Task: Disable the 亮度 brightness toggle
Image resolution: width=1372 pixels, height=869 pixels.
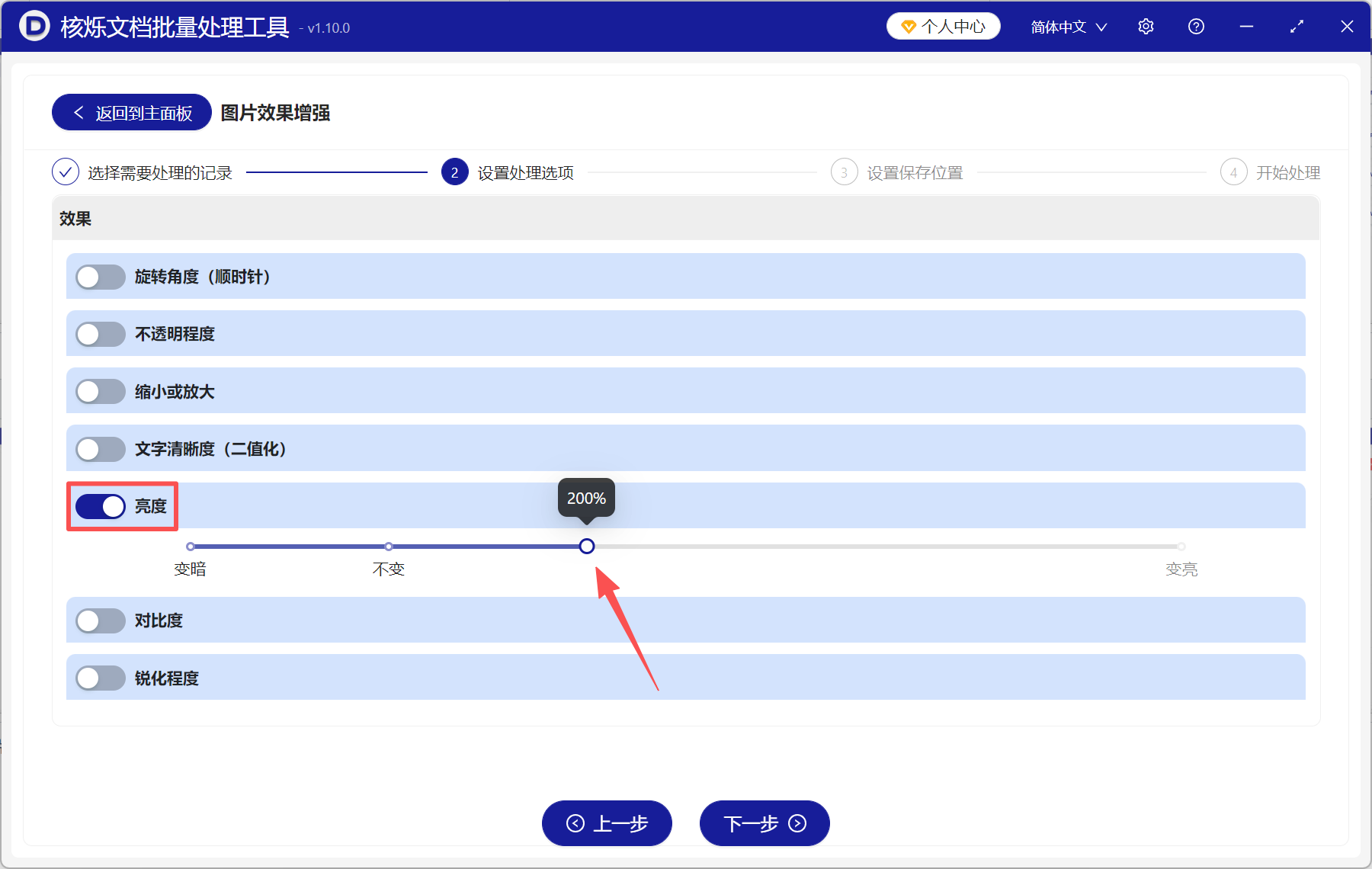Action: tap(100, 506)
